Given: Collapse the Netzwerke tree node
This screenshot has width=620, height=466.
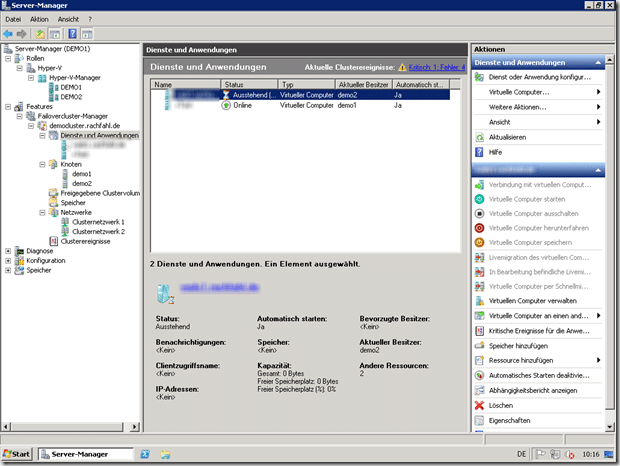Looking at the screenshot, I should pyautogui.click(x=42, y=213).
